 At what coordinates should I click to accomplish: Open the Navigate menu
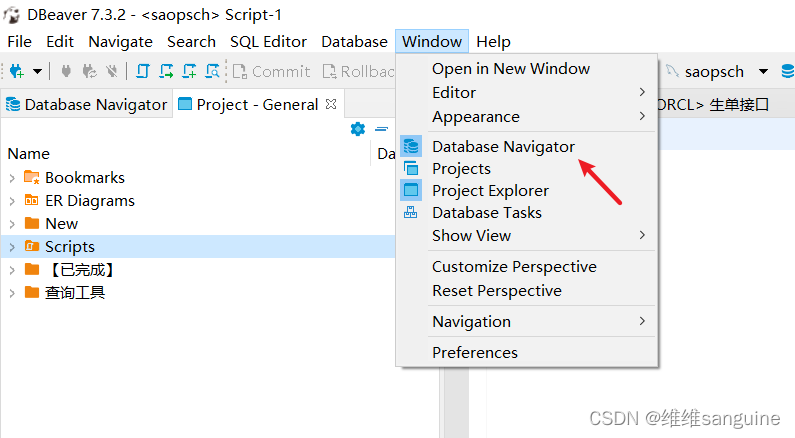120,42
